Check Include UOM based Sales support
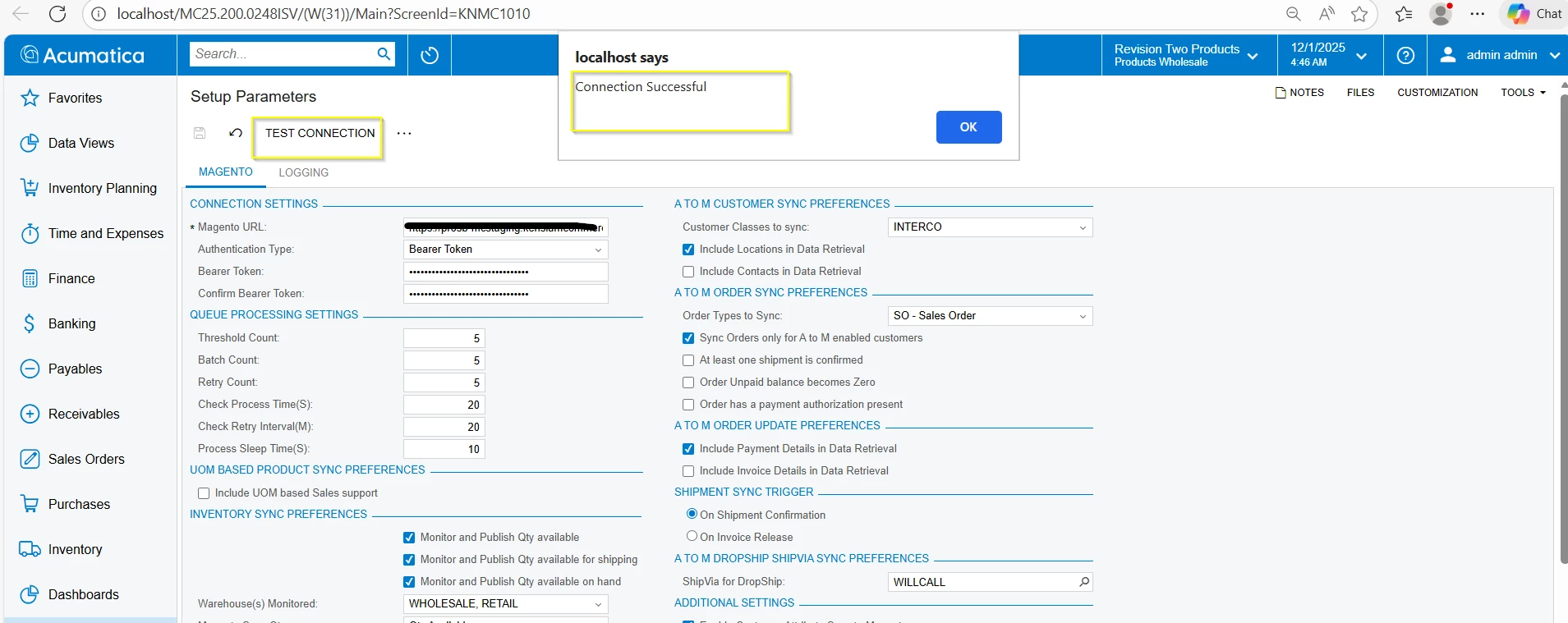Image resolution: width=1568 pixels, height=623 pixels. click(x=204, y=493)
